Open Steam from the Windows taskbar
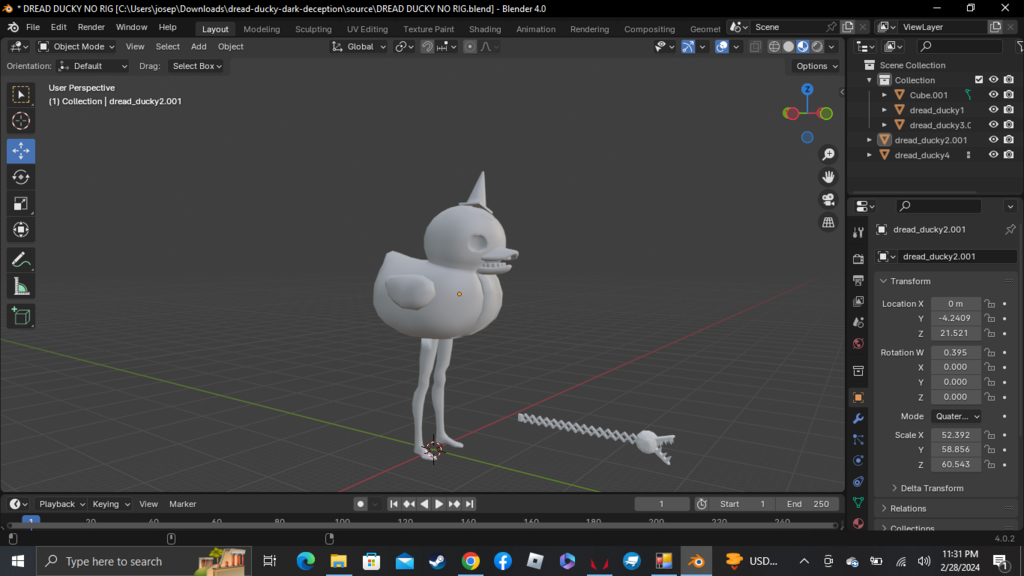1024x576 pixels. (x=437, y=561)
